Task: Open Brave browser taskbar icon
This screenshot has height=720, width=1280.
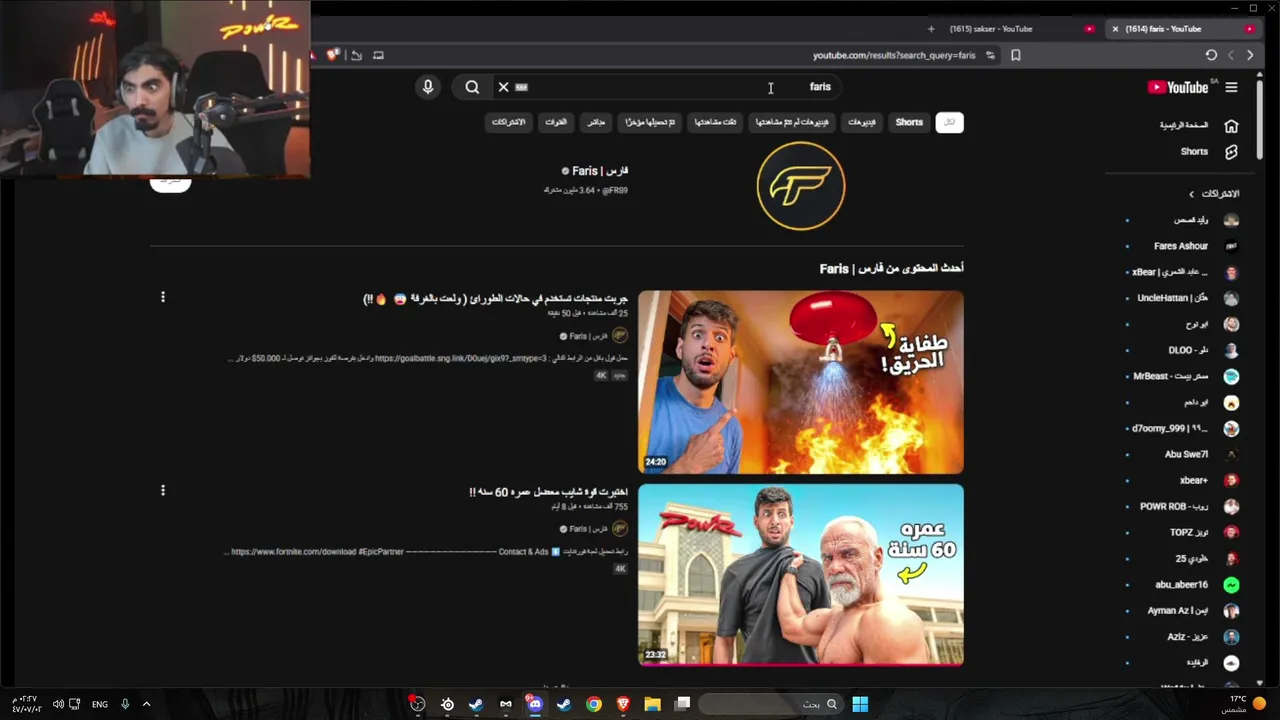Action: pyautogui.click(x=623, y=704)
